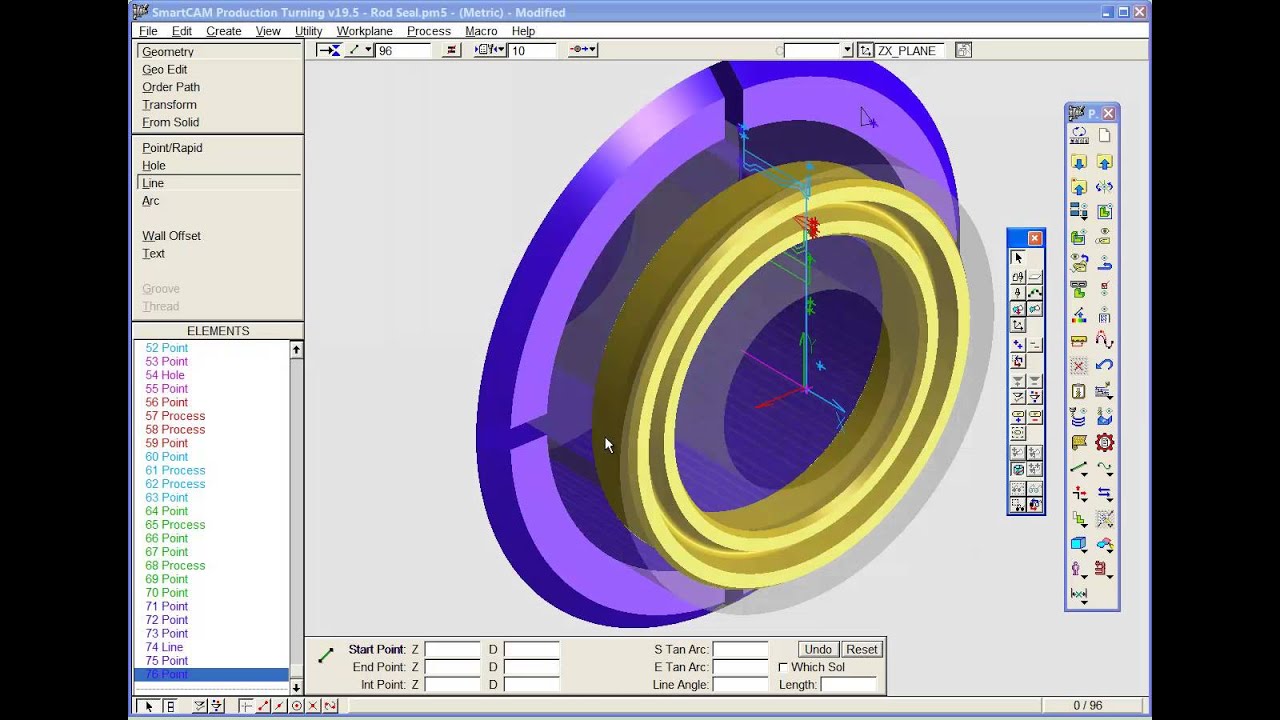Select '54 Hole' in the elements list
This screenshot has width=1280, height=720.
[x=165, y=375]
